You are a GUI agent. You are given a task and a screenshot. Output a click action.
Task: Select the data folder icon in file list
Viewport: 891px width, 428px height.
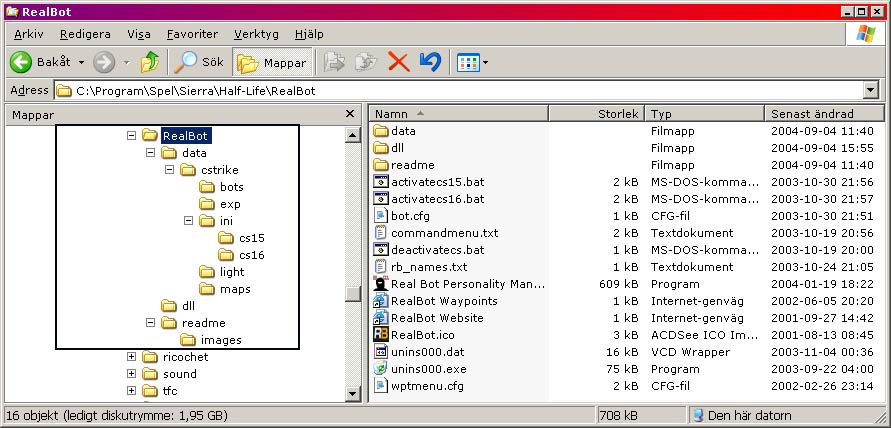381,131
